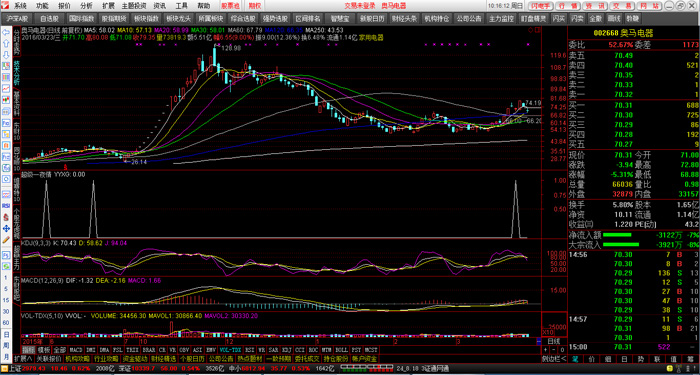Click the blue four-way move arrows icon
This screenshot has width=700, height=375.
[6, 228]
